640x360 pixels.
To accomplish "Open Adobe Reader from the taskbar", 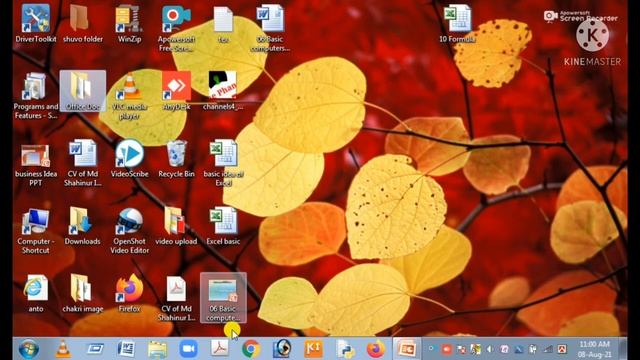I will point(220,349).
